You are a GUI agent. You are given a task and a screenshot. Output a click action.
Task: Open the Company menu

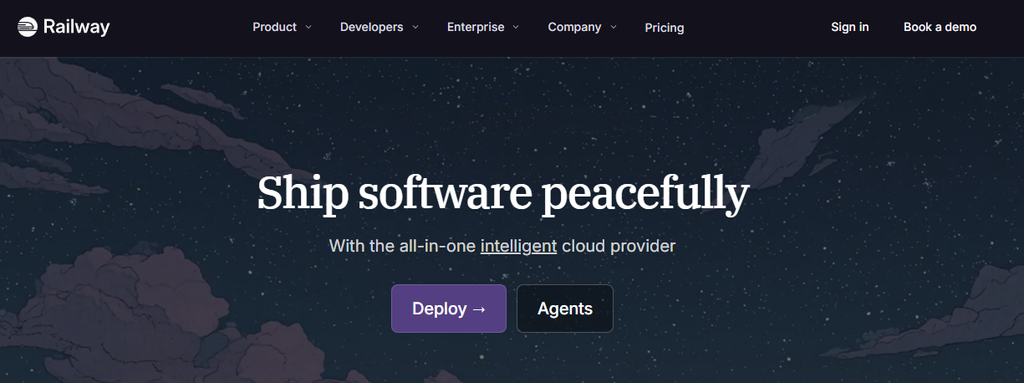click(x=575, y=27)
